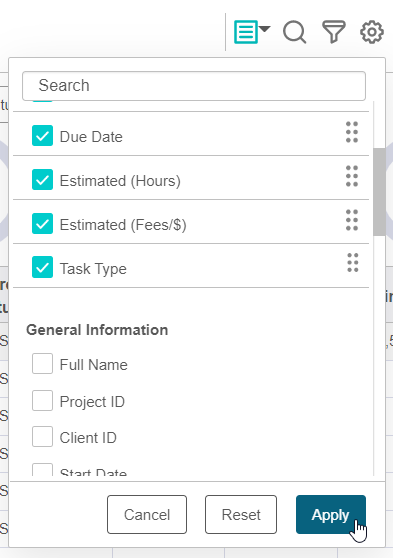This screenshot has width=393, height=558.
Task: Cancel the column chooser dialog
Action: [x=147, y=515]
